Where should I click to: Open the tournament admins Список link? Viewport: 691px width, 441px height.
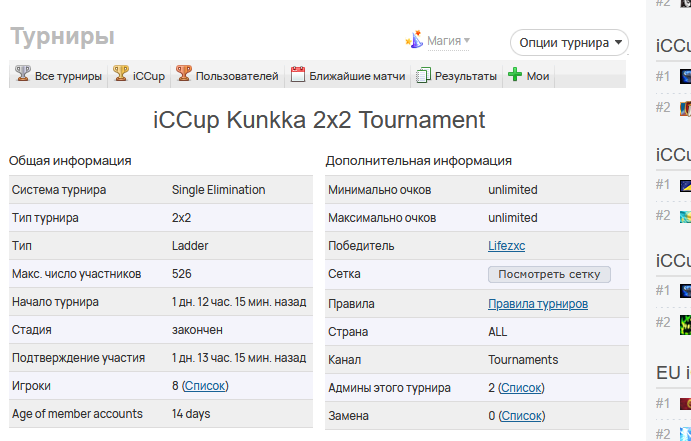[521, 388]
